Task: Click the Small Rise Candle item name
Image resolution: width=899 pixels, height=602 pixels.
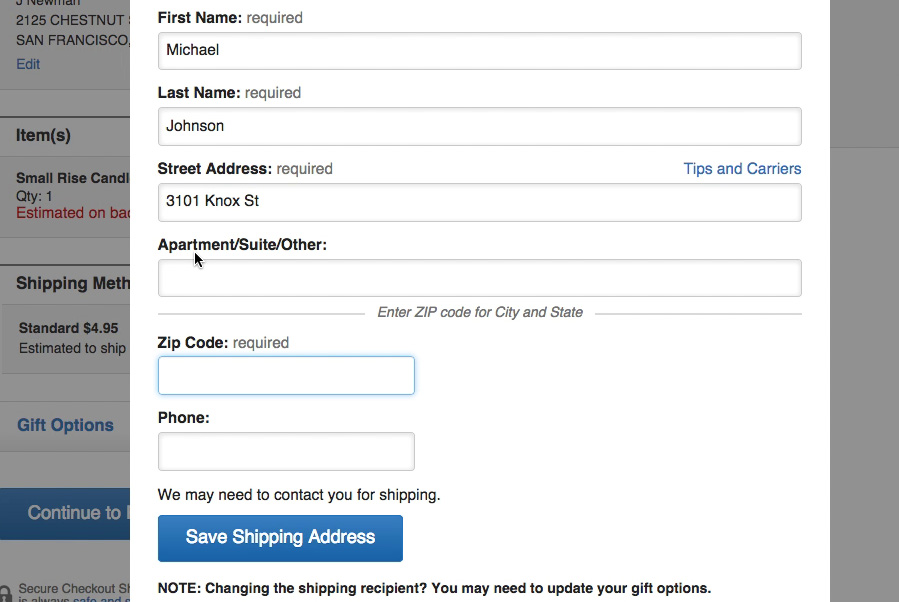Action: click(x=72, y=178)
